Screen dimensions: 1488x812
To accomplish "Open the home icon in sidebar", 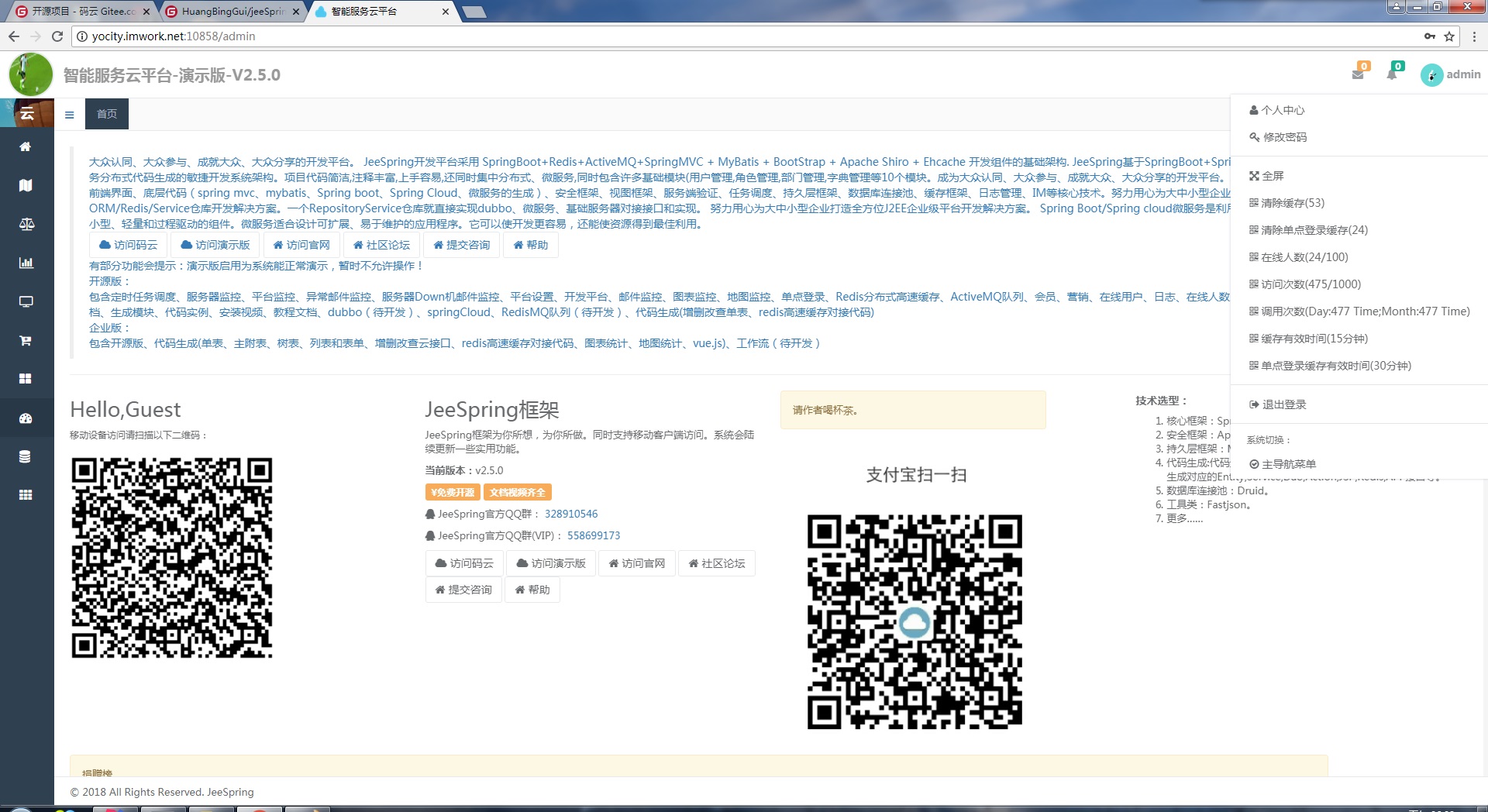I will (26, 146).
